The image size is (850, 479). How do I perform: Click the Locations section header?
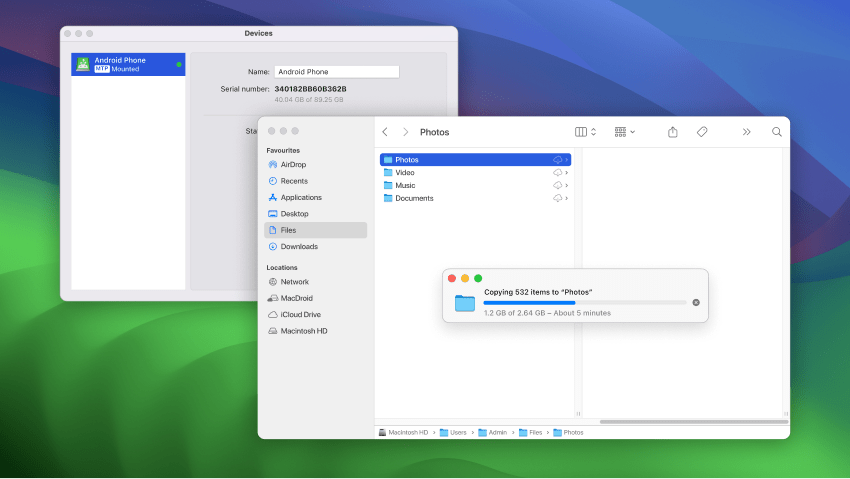pos(282,267)
